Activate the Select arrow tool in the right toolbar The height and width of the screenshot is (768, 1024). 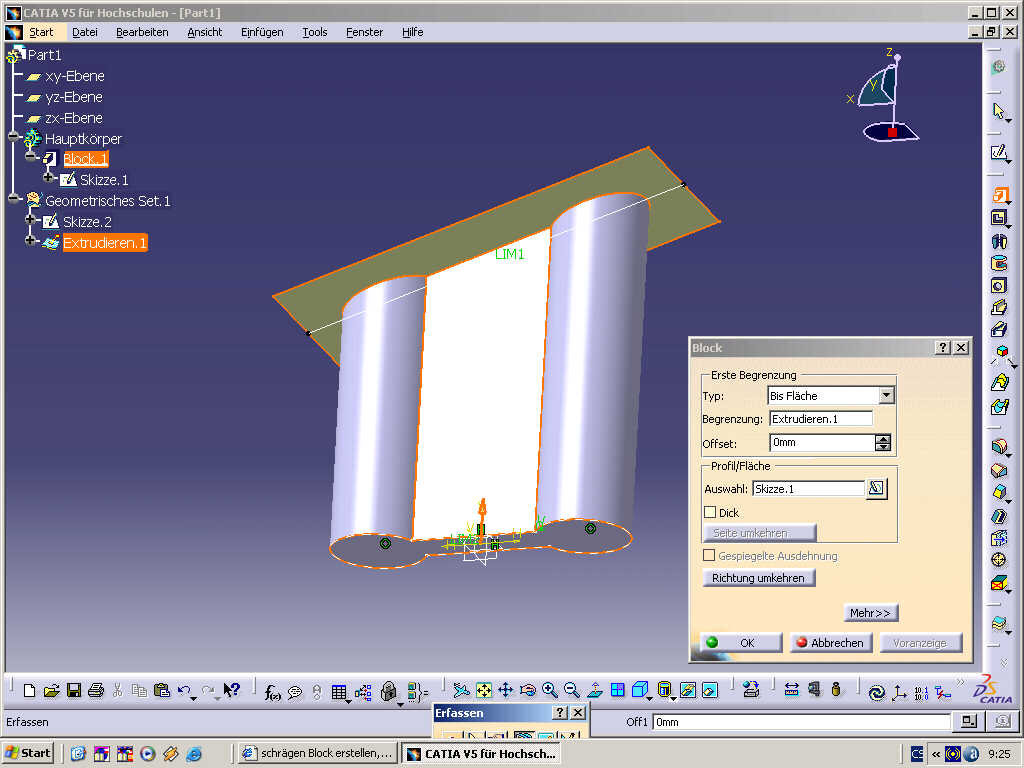pyautogui.click(x=999, y=112)
